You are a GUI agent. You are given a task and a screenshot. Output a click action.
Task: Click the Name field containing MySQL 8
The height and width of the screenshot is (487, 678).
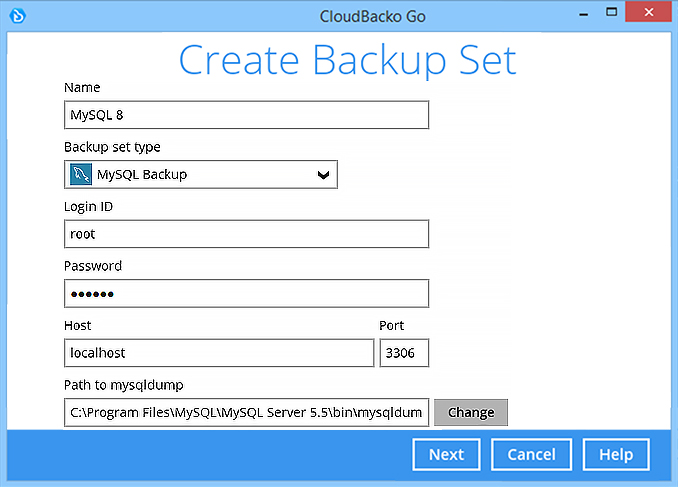[246, 115]
